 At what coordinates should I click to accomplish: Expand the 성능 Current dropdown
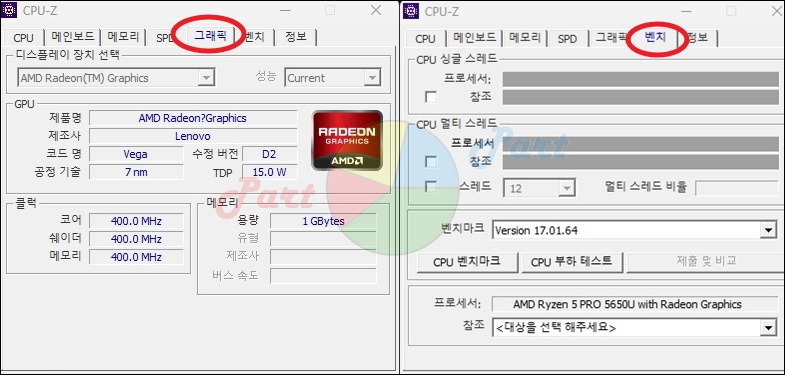point(371,78)
